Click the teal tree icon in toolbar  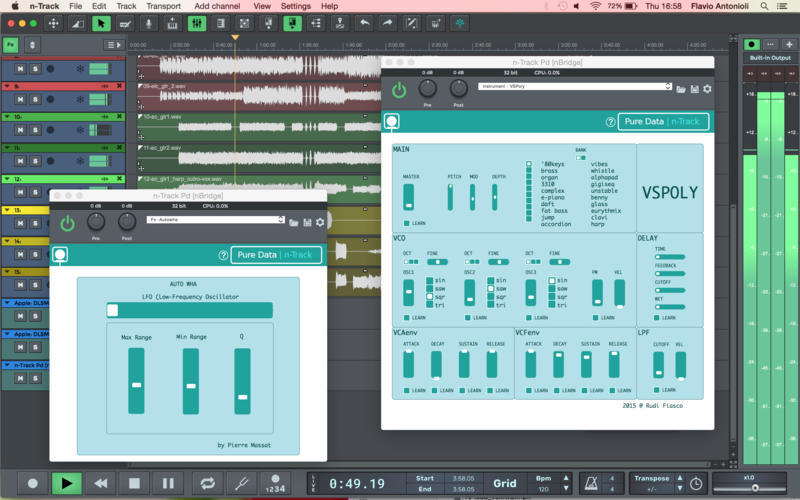point(460,23)
